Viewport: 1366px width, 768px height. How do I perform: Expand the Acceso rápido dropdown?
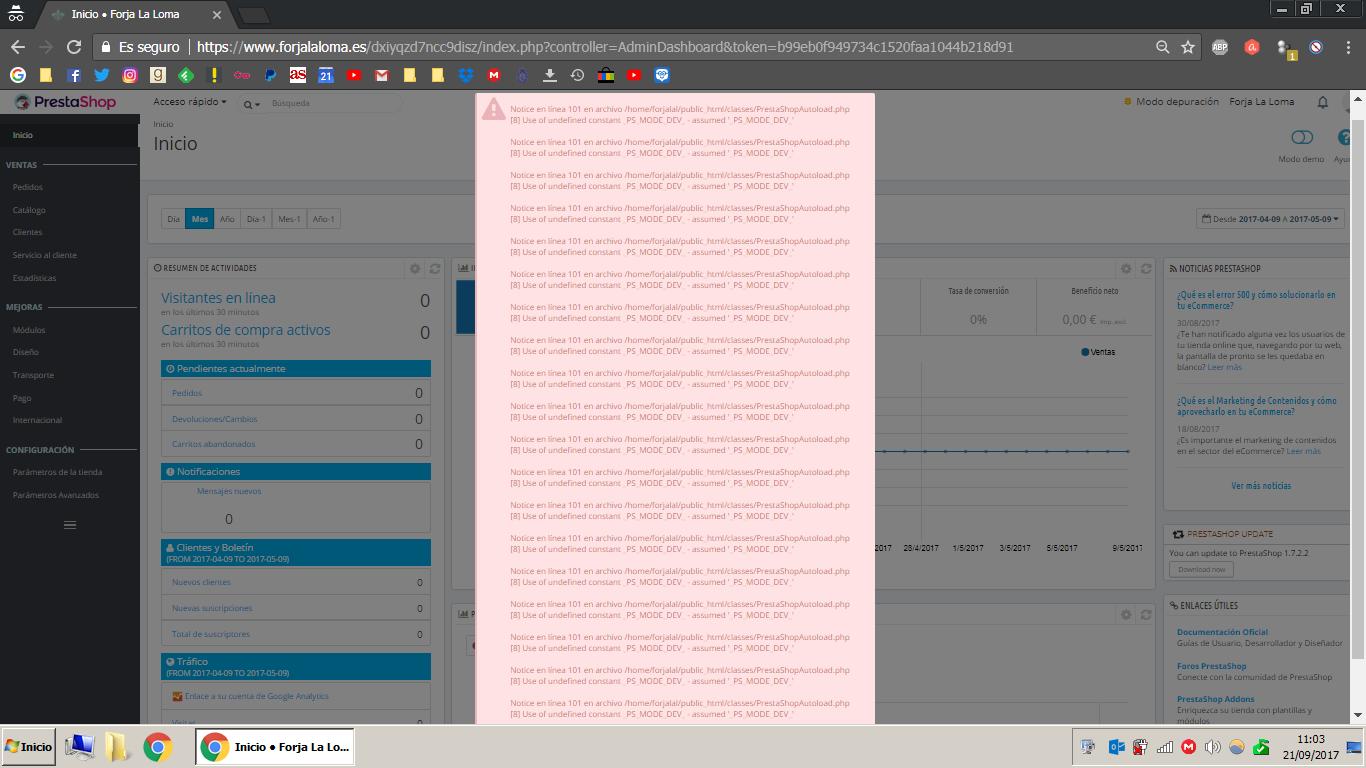(190, 102)
